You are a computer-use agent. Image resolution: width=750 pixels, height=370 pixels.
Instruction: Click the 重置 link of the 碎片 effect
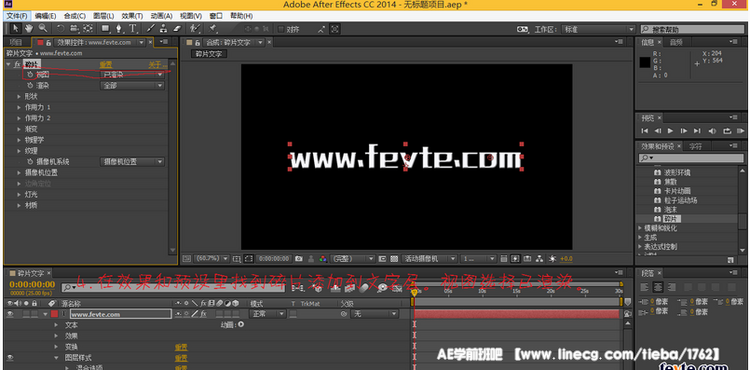click(x=106, y=64)
